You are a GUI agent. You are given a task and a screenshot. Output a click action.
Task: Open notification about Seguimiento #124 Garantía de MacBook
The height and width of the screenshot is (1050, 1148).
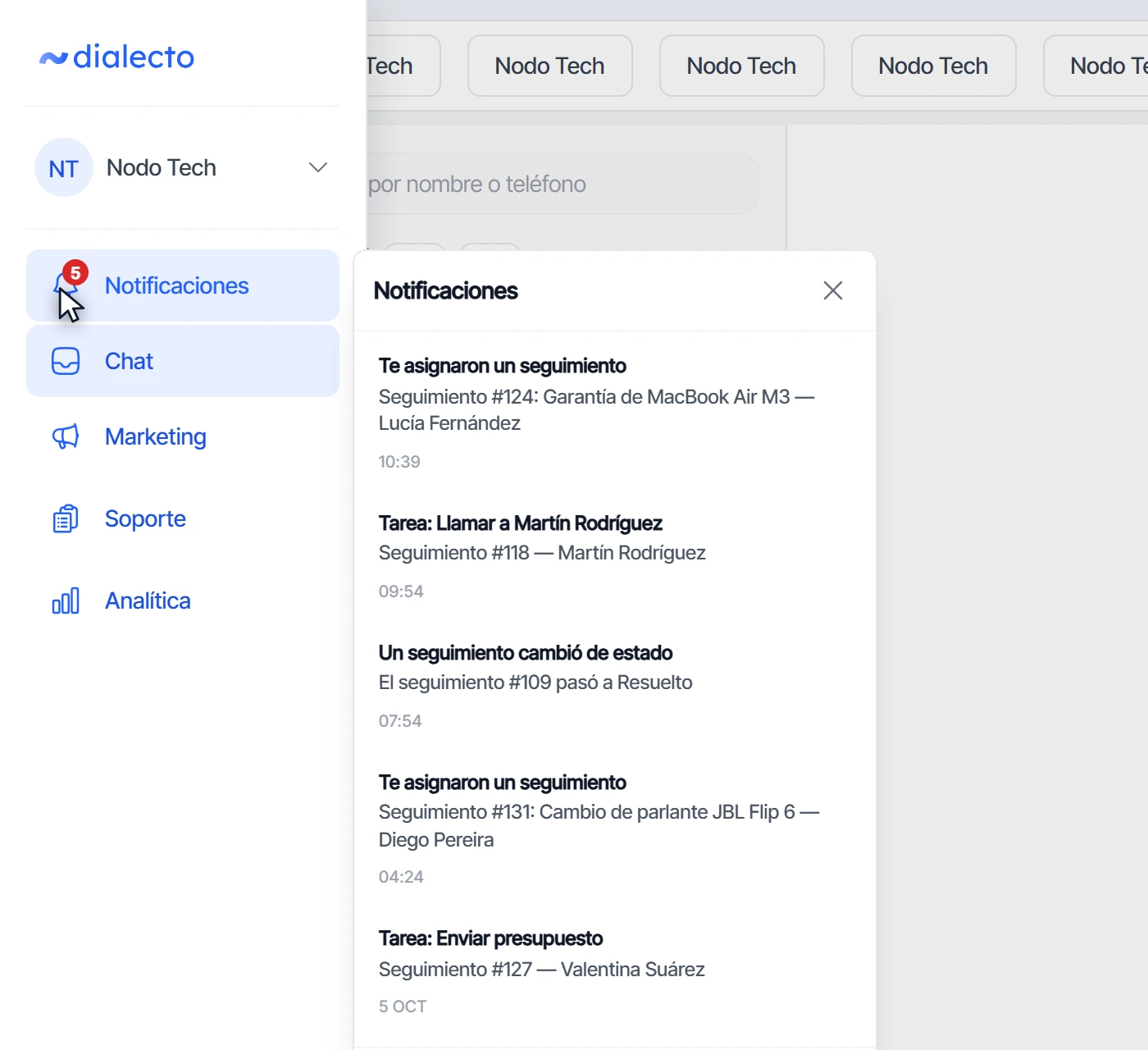pyautogui.click(x=615, y=413)
